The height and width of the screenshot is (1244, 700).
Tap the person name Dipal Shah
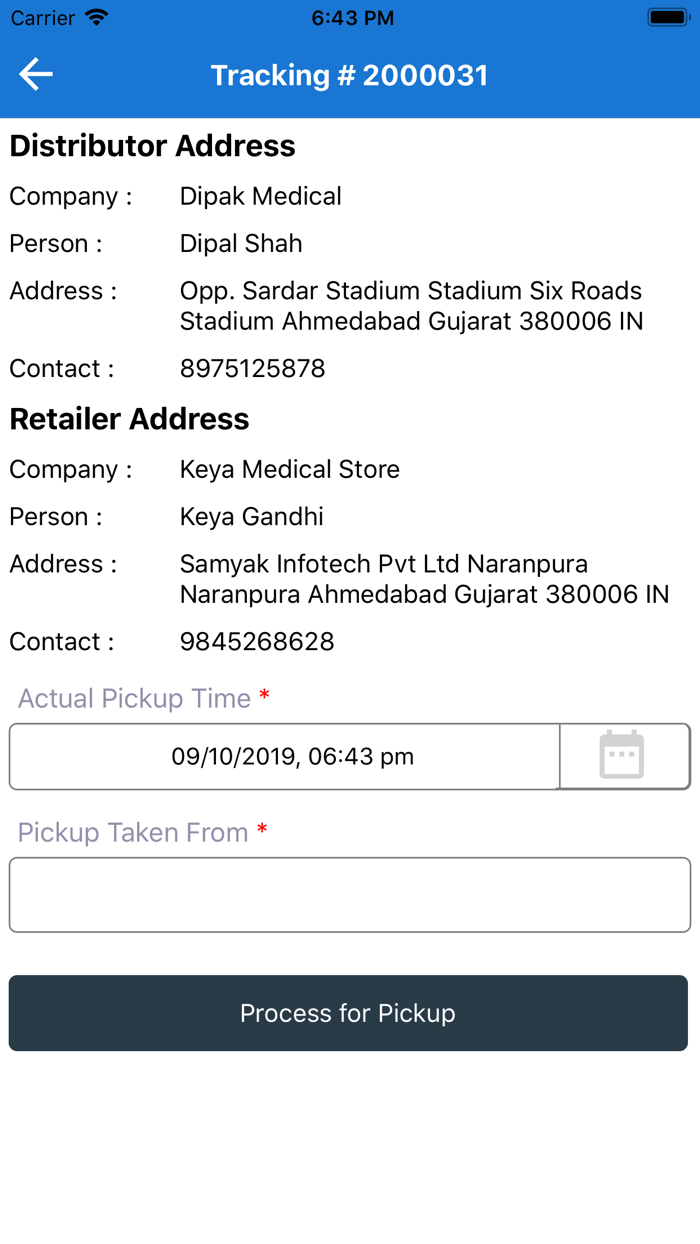click(241, 244)
